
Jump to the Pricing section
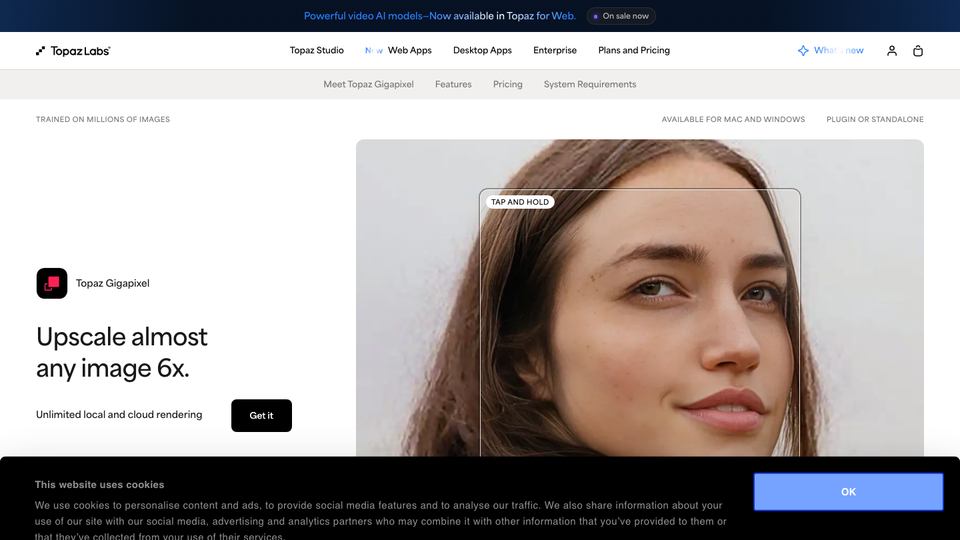point(508,84)
